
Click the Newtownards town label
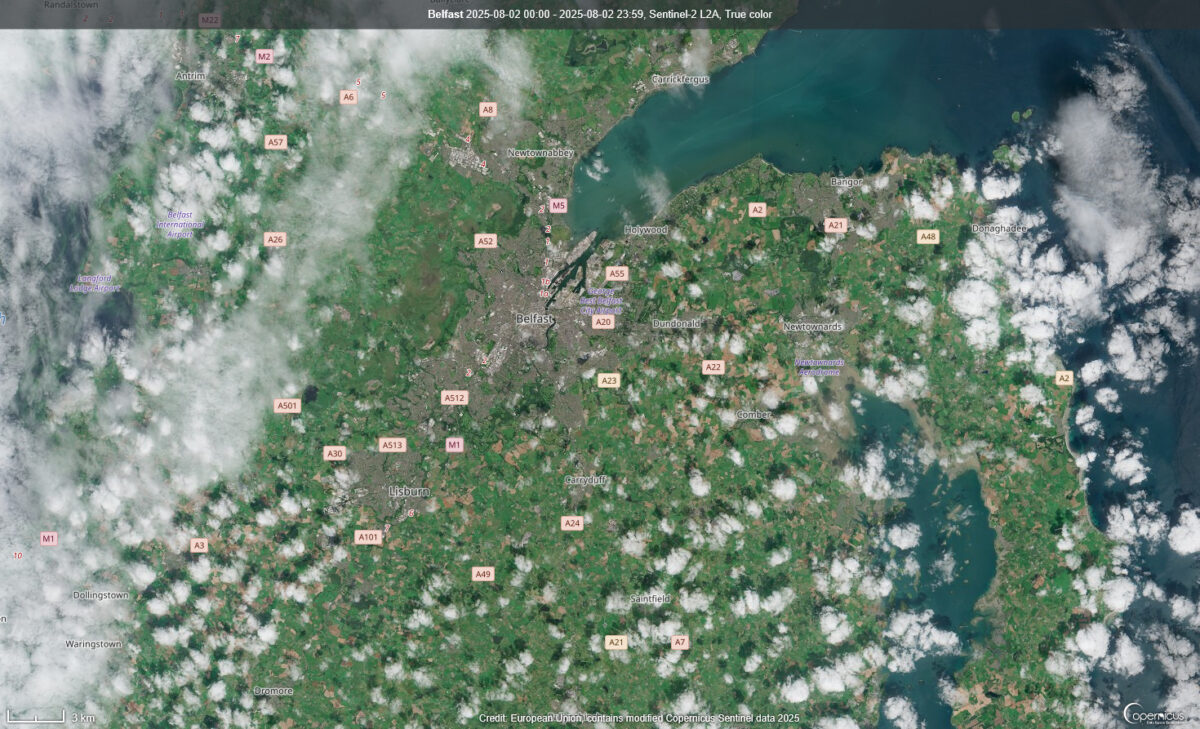pyautogui.click(x=813, y=327)
